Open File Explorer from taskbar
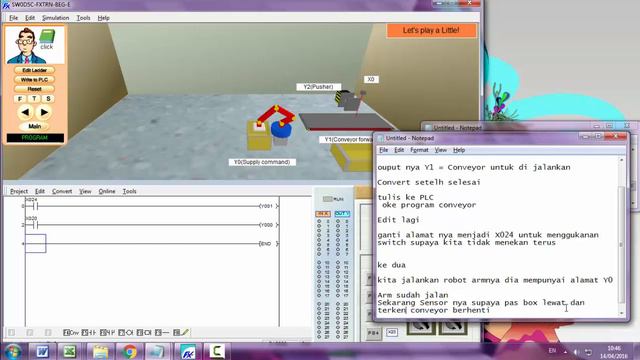The width and height of the screenshot is (640, 360). [x=100, y=351]
